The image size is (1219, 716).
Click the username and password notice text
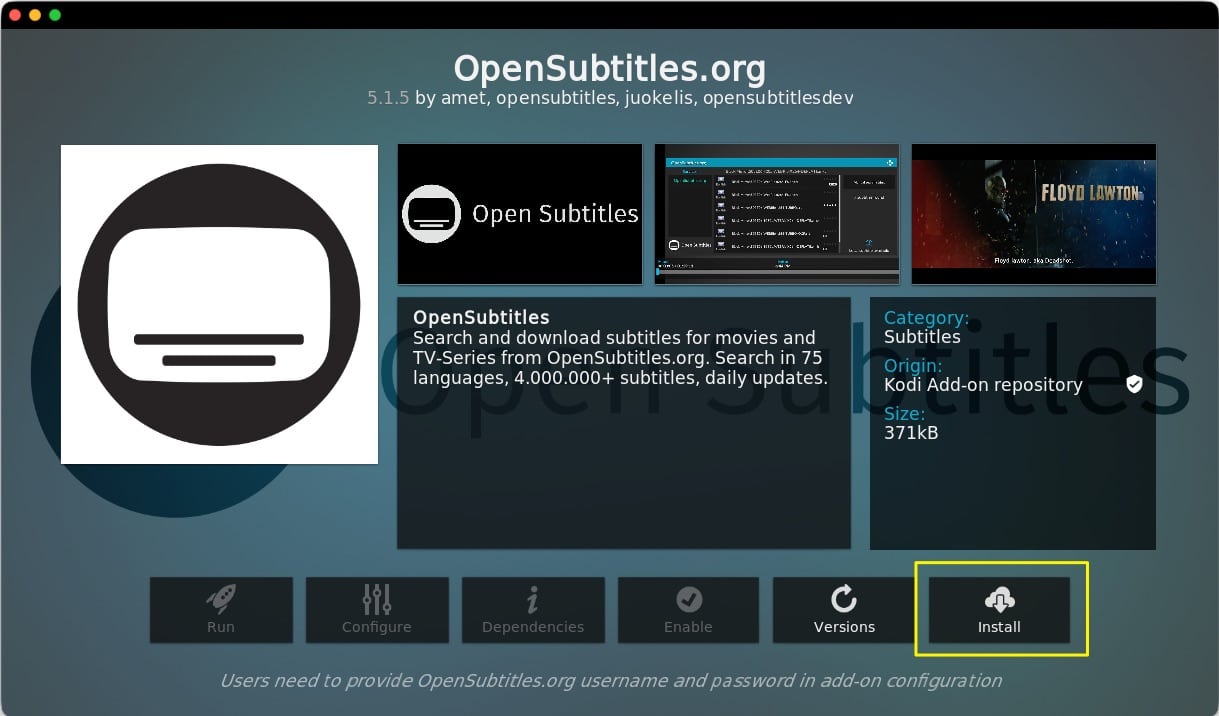tap(610, 681)
